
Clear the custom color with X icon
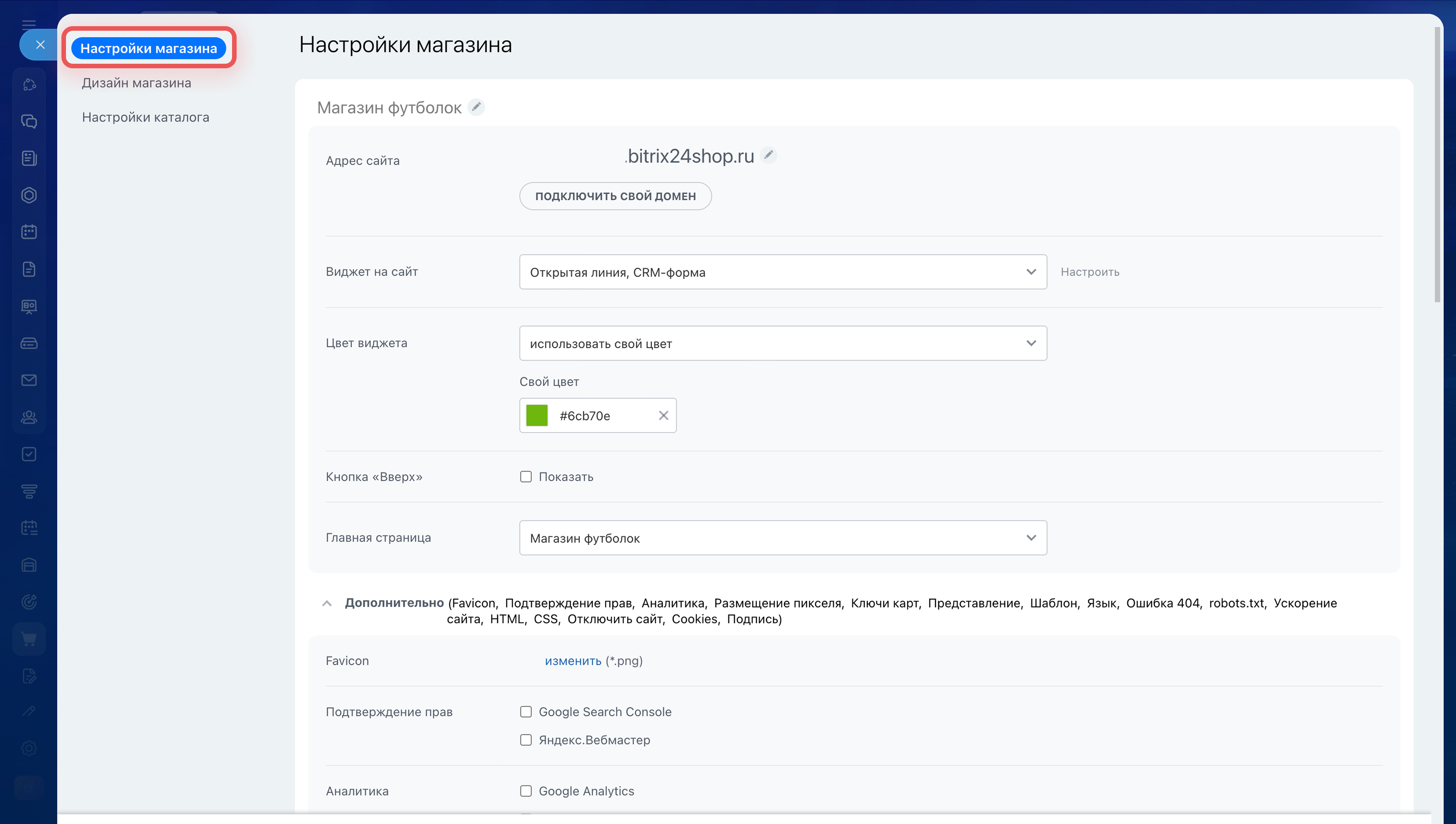point(663,415)
